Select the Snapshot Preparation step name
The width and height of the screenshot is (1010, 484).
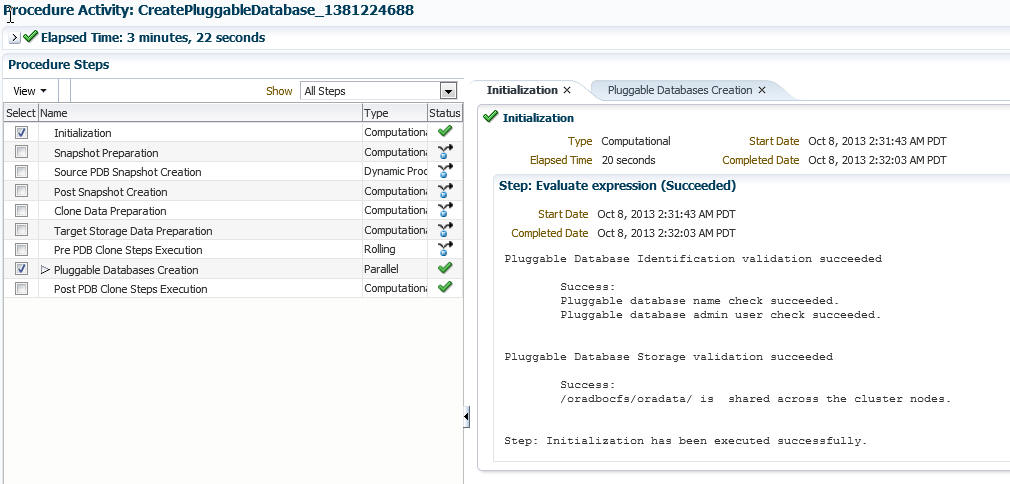click(x=106, y=153)
